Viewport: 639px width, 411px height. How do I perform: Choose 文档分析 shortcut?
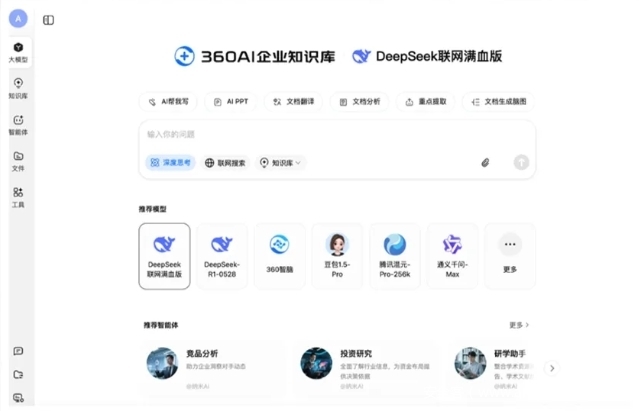[x=359, y=102]
